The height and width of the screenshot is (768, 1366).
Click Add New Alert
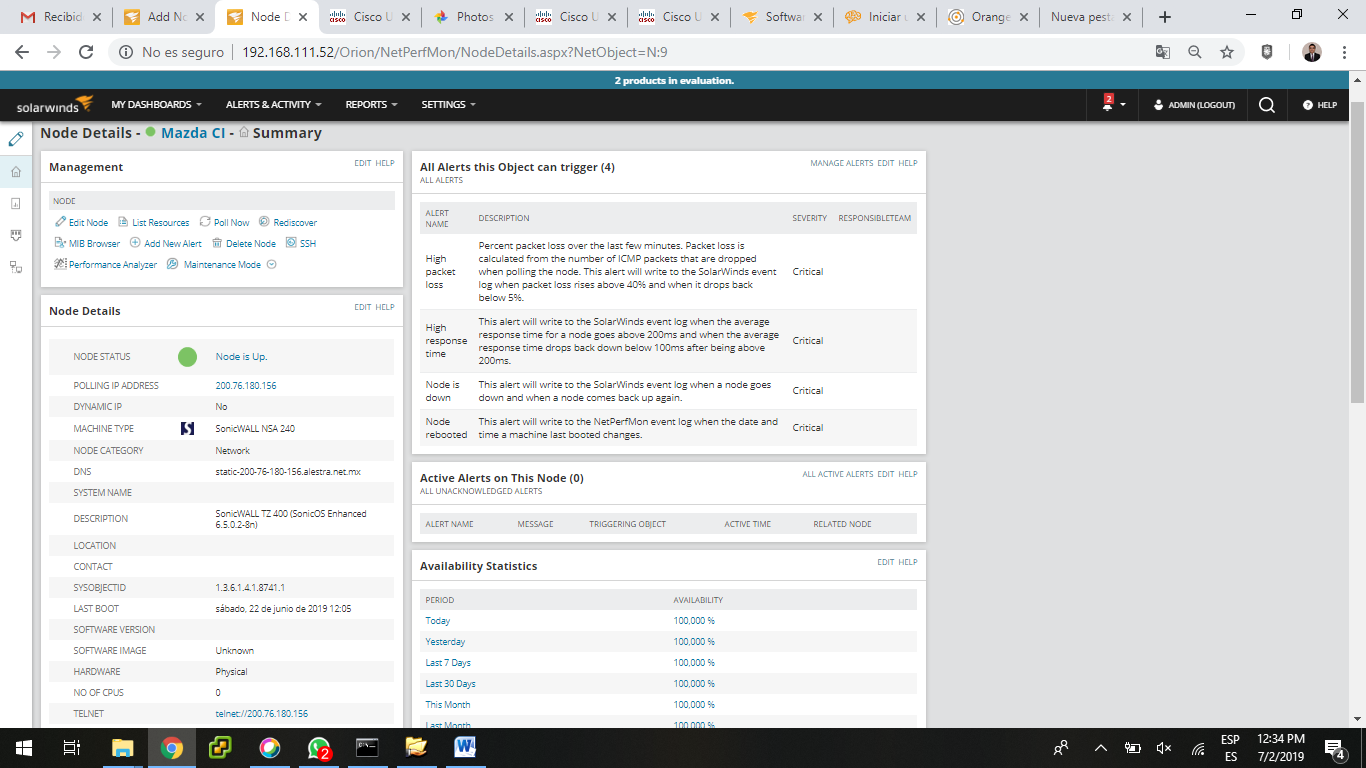166,243
